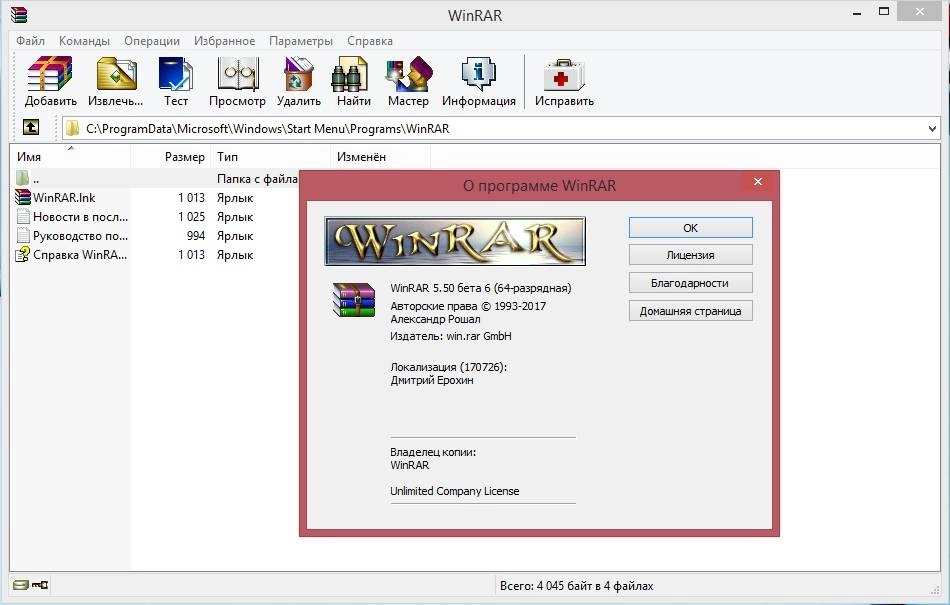Select size value 994
950x605 pixels.
pos(196,236)
